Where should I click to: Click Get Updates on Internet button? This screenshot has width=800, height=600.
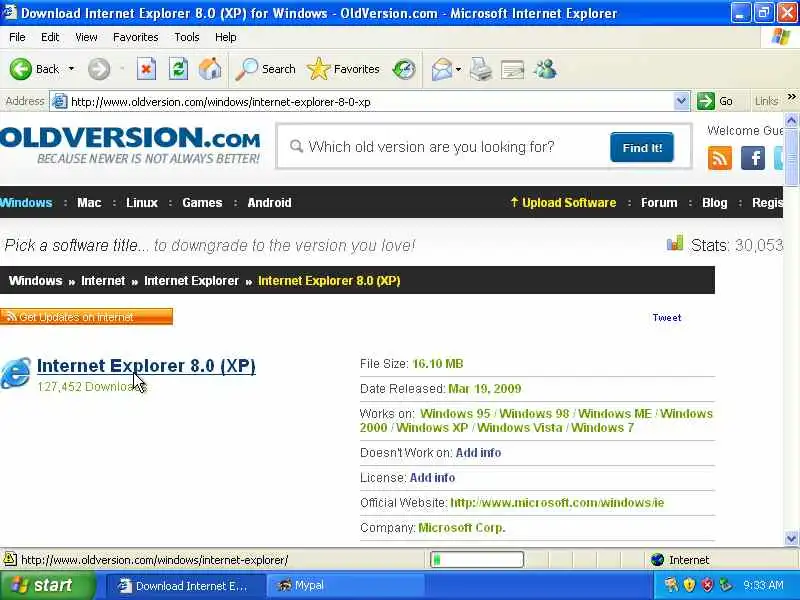click(x=86, y=316)
